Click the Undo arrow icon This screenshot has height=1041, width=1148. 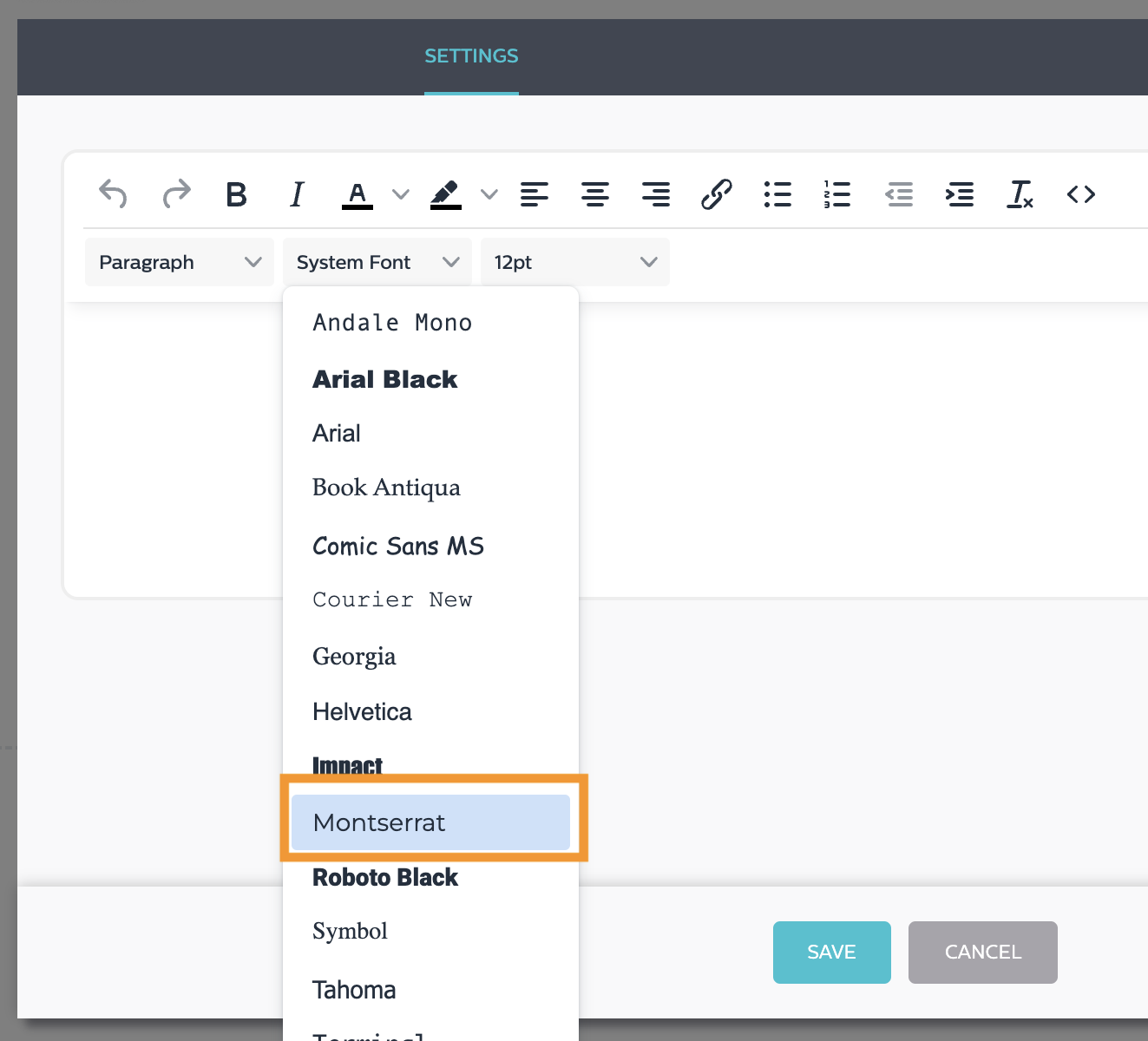(113, 193)
